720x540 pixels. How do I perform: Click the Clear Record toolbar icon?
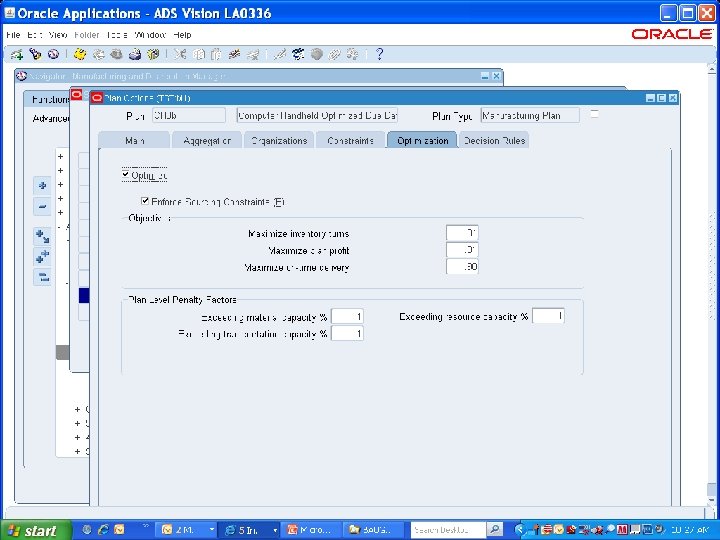point(234,55)
